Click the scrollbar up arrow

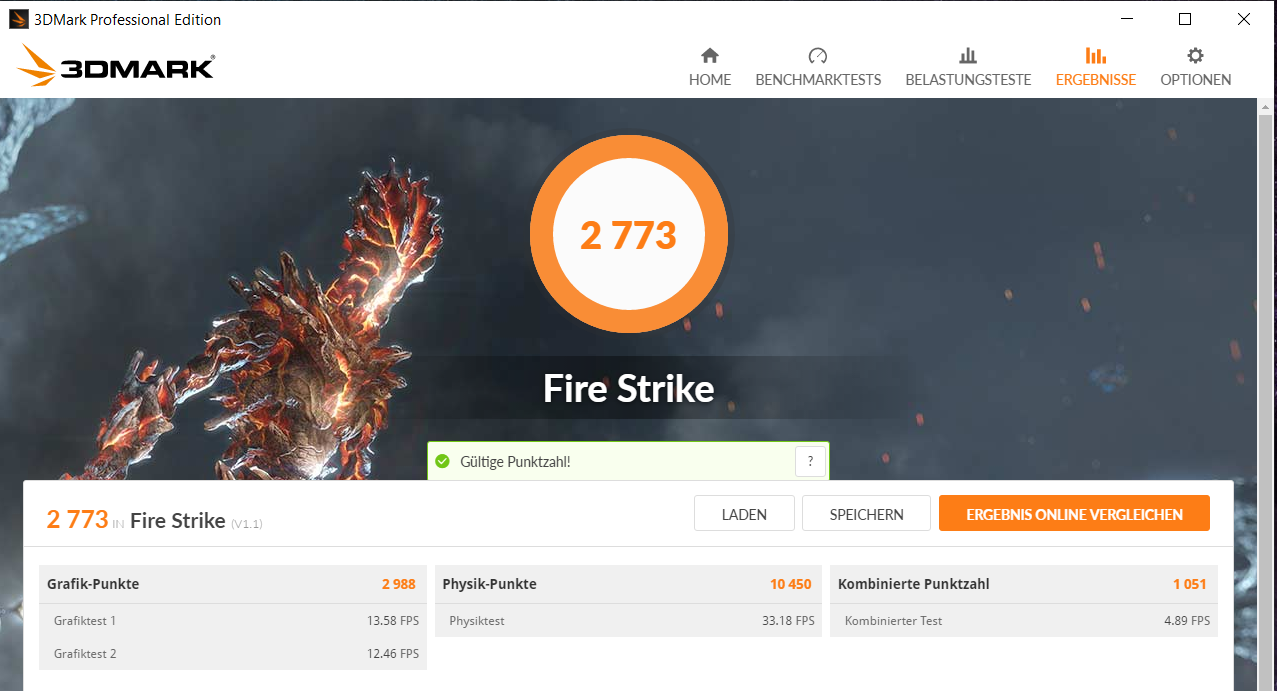[1265, 106]
